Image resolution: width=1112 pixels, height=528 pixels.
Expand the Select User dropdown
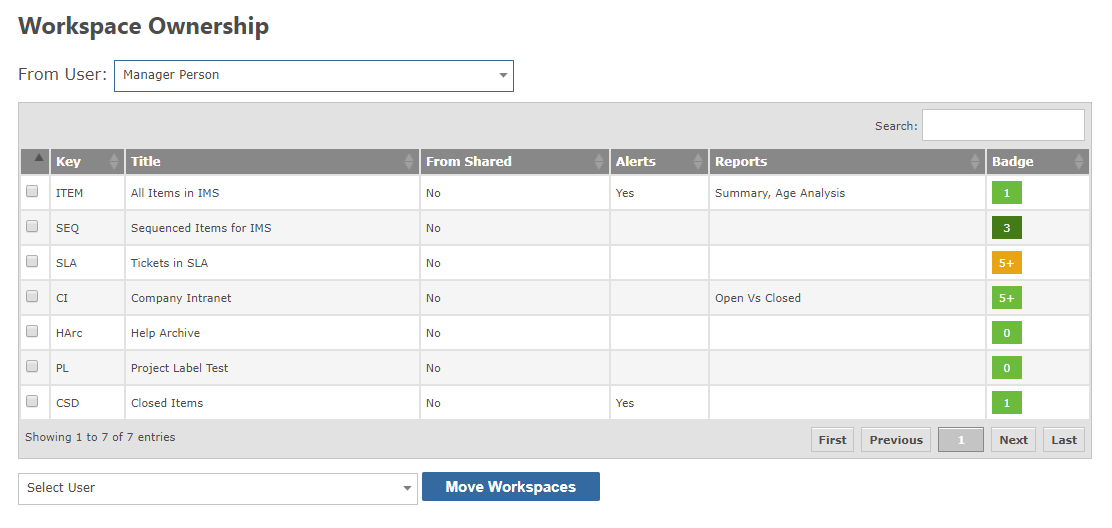(218, 489)
